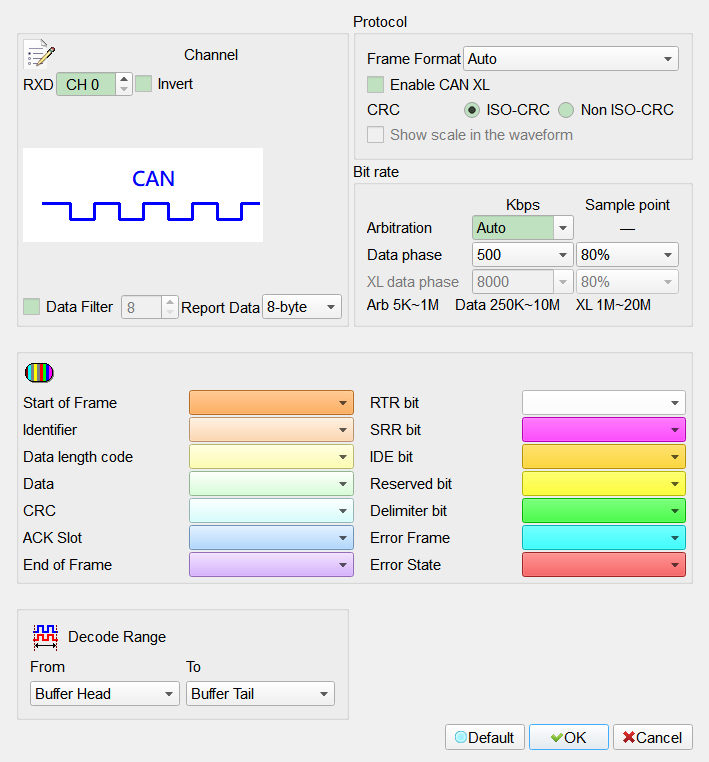709x762 pixels.
Task: Open the Error State red color dropdown
Action: (604, 565)
